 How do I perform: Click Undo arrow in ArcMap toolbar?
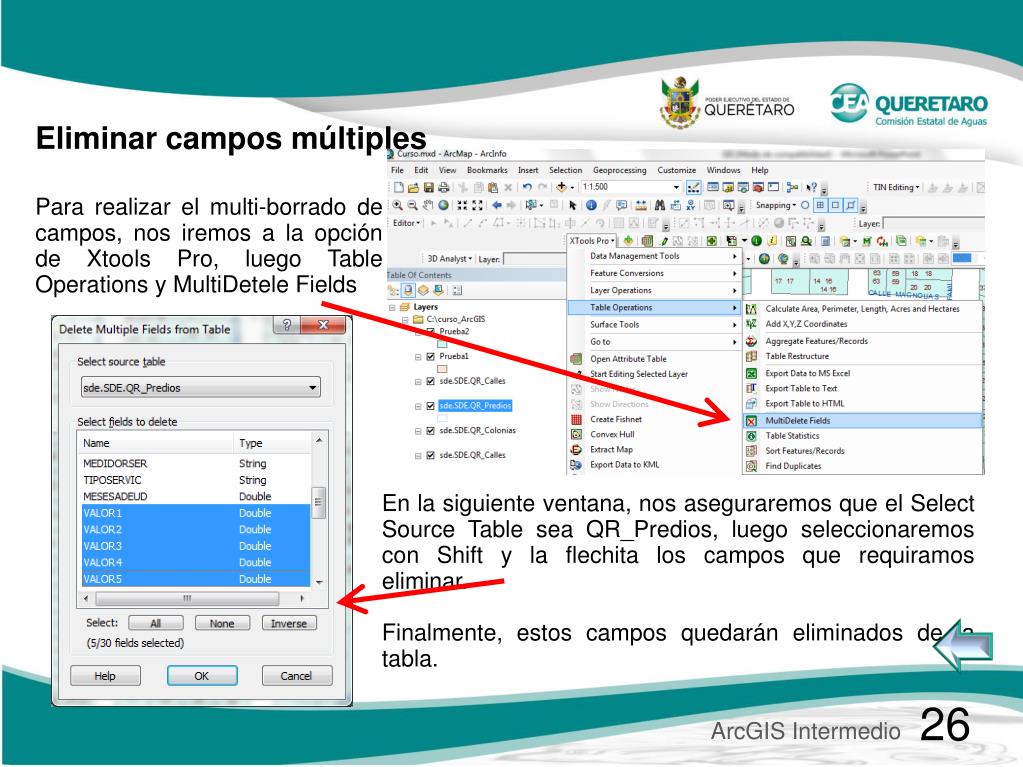pos(527,188)
